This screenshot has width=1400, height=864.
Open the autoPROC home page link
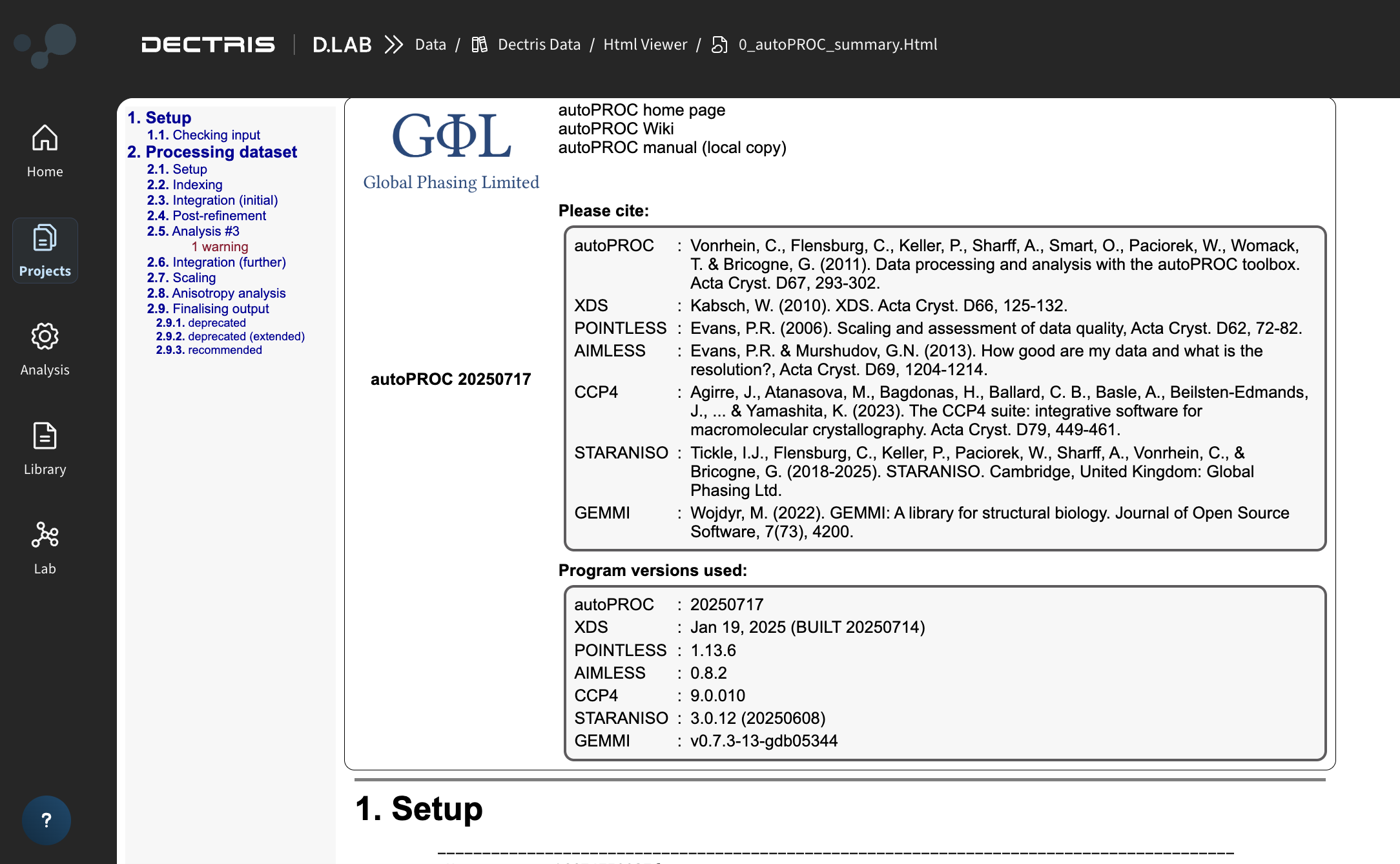[642, 110]
